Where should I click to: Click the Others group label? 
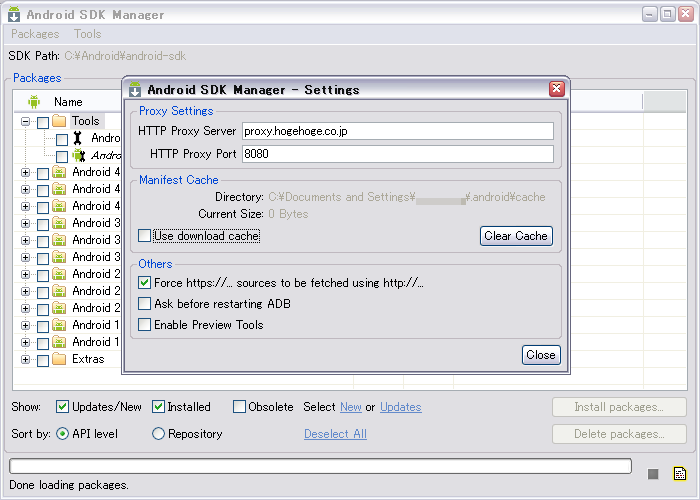155,264
